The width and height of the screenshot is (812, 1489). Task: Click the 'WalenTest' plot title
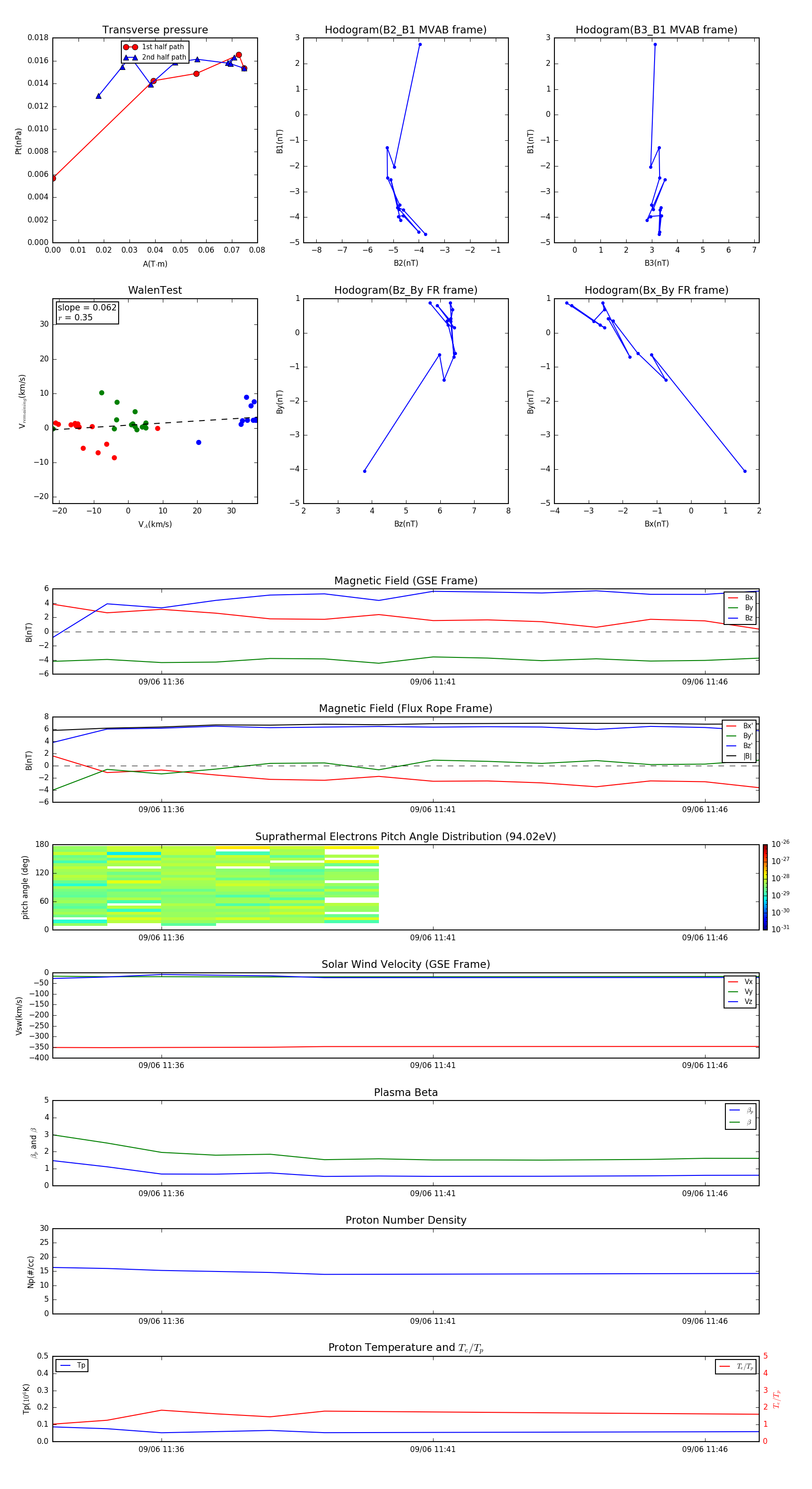click(155, 290)
